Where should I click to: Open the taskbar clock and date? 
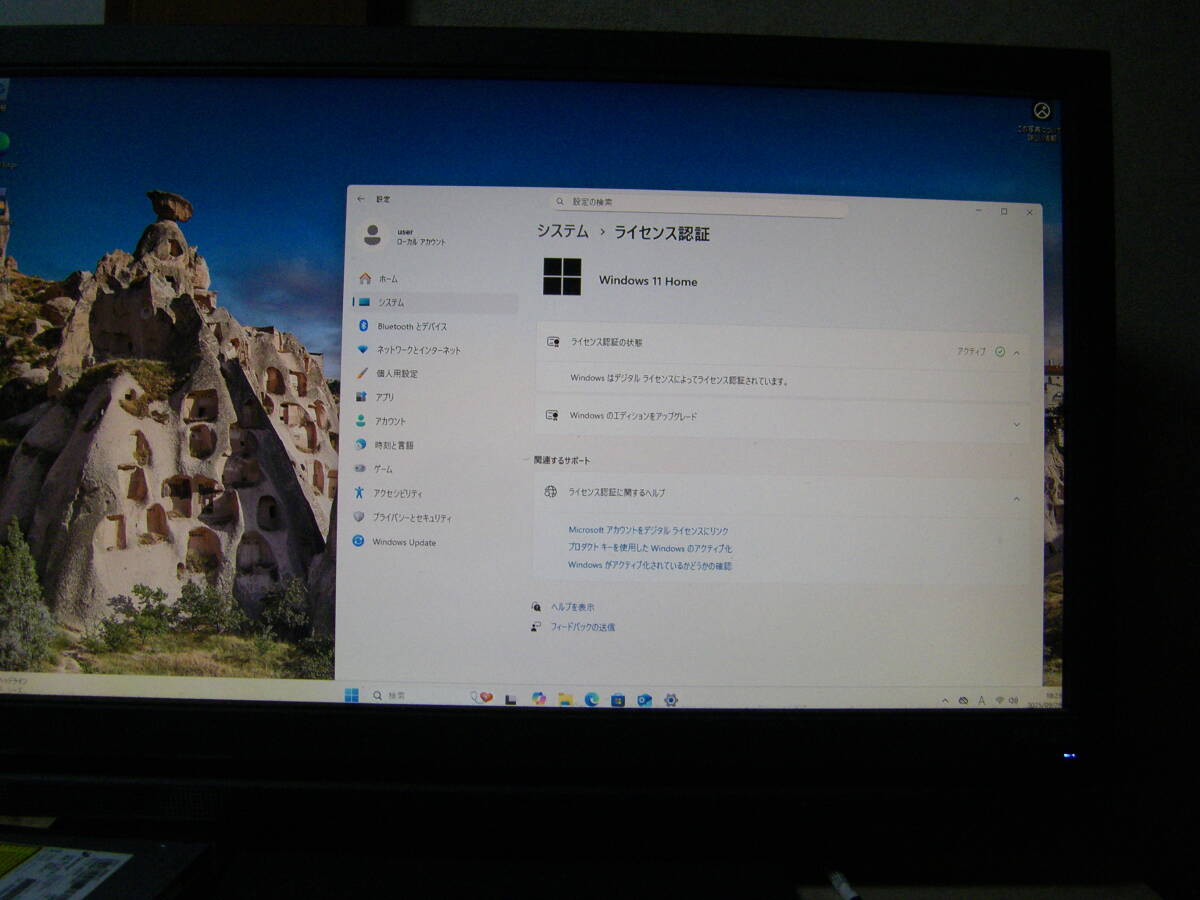click(x=1046, y=699)
